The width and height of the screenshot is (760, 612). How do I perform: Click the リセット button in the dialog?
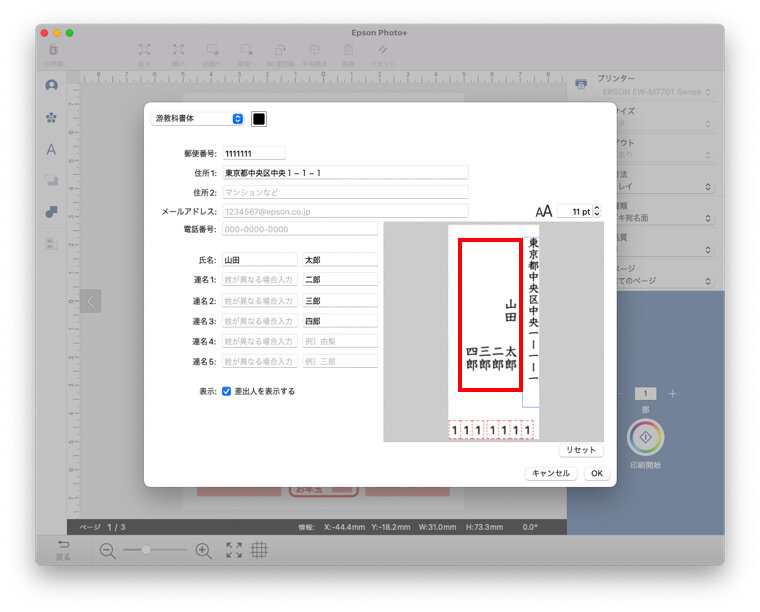click(581, 450)
